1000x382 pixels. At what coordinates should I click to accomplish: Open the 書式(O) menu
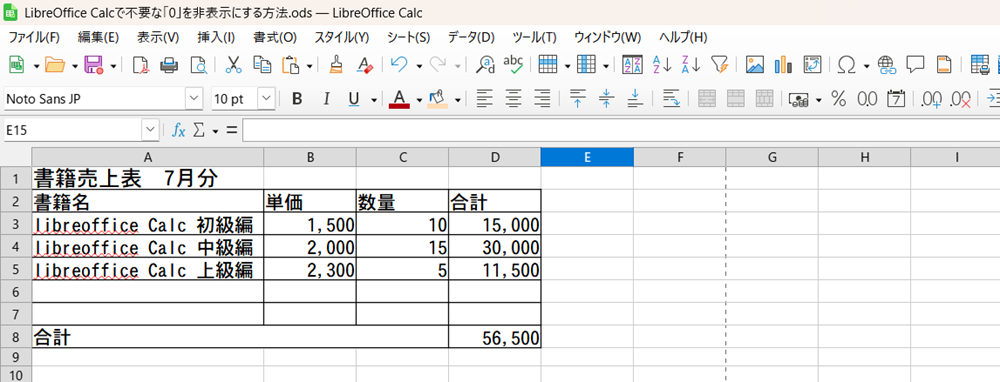[275, 37]
